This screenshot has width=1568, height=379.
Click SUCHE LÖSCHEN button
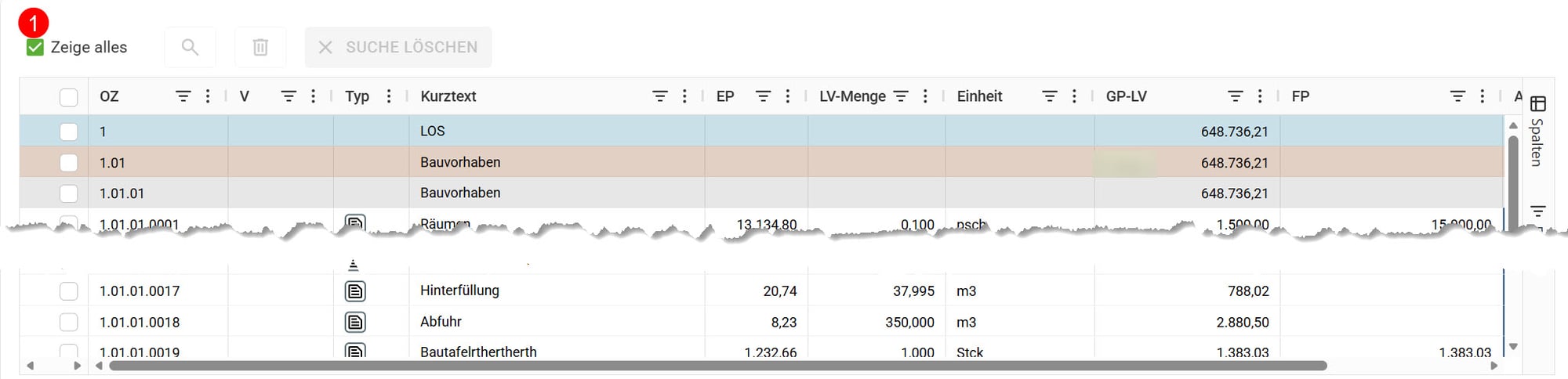click(398, 47)
